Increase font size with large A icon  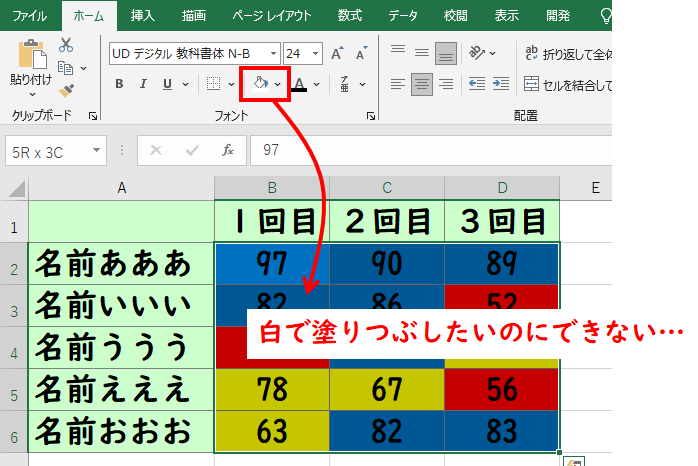337,53
